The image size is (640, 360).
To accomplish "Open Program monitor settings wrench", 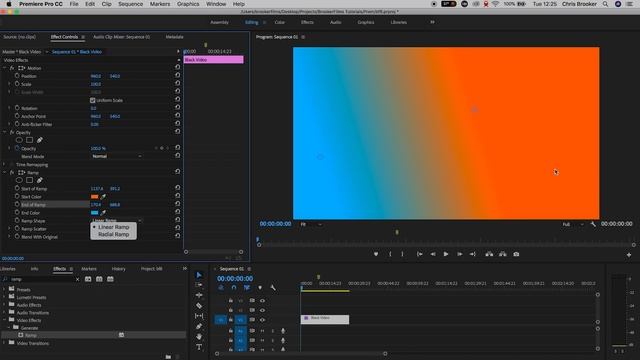I will click(593, 224).
